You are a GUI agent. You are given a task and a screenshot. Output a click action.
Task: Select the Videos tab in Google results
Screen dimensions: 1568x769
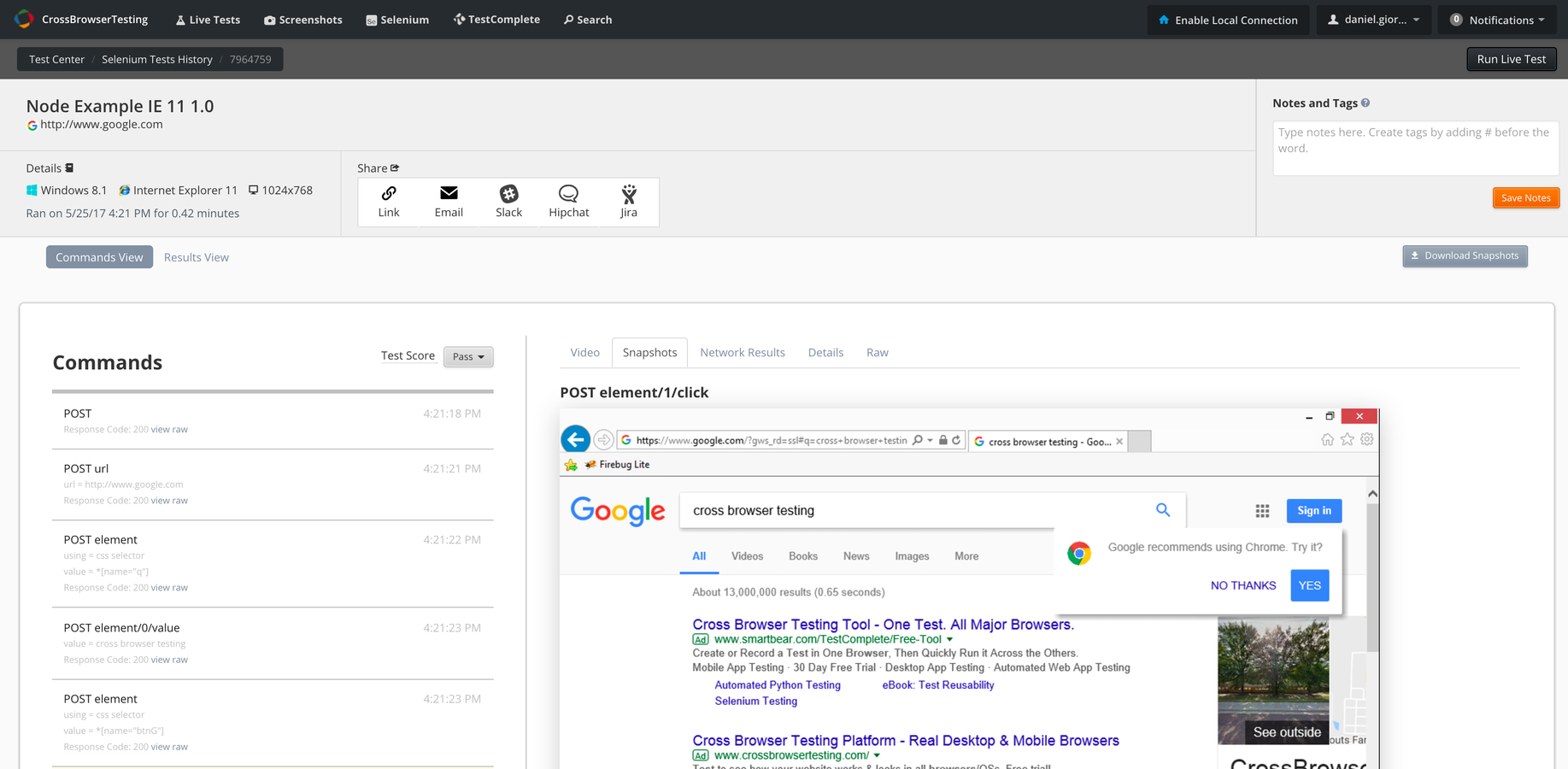(x=747, y=556)
